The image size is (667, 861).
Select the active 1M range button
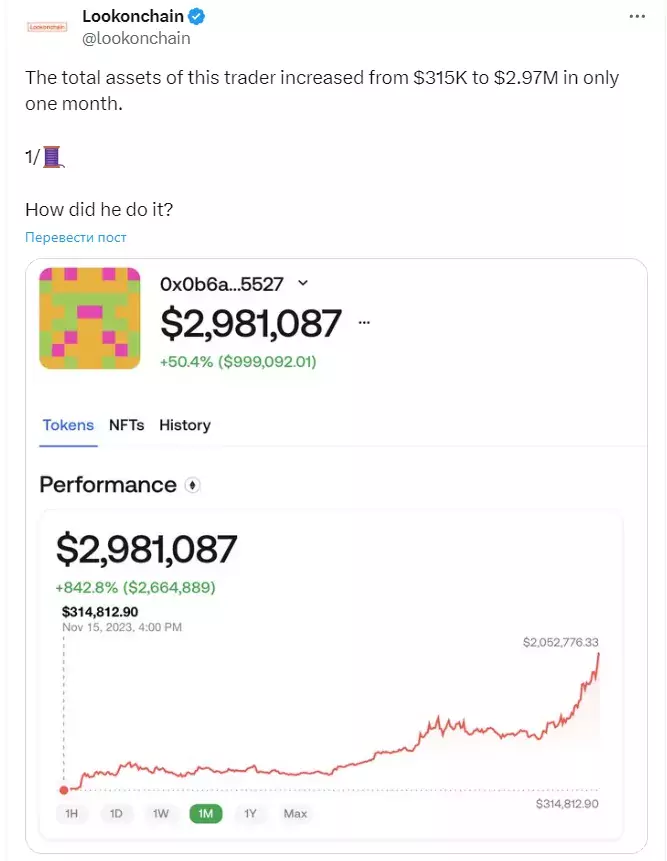click(x=205, y=813)
